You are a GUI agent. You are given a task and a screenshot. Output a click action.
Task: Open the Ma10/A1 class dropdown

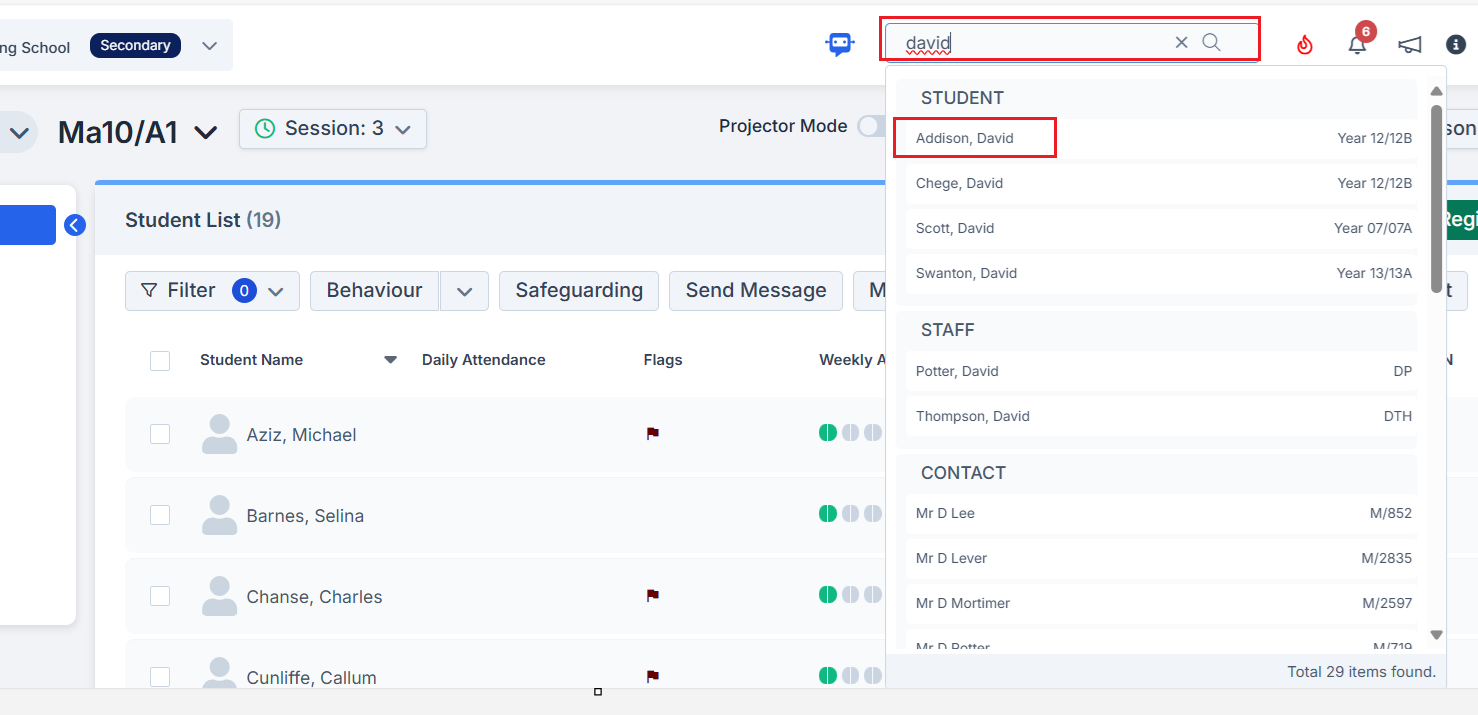tap(205, 132)
